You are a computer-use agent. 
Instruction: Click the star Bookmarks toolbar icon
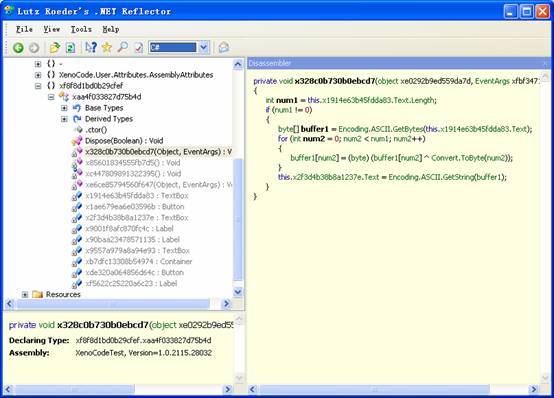107,47
